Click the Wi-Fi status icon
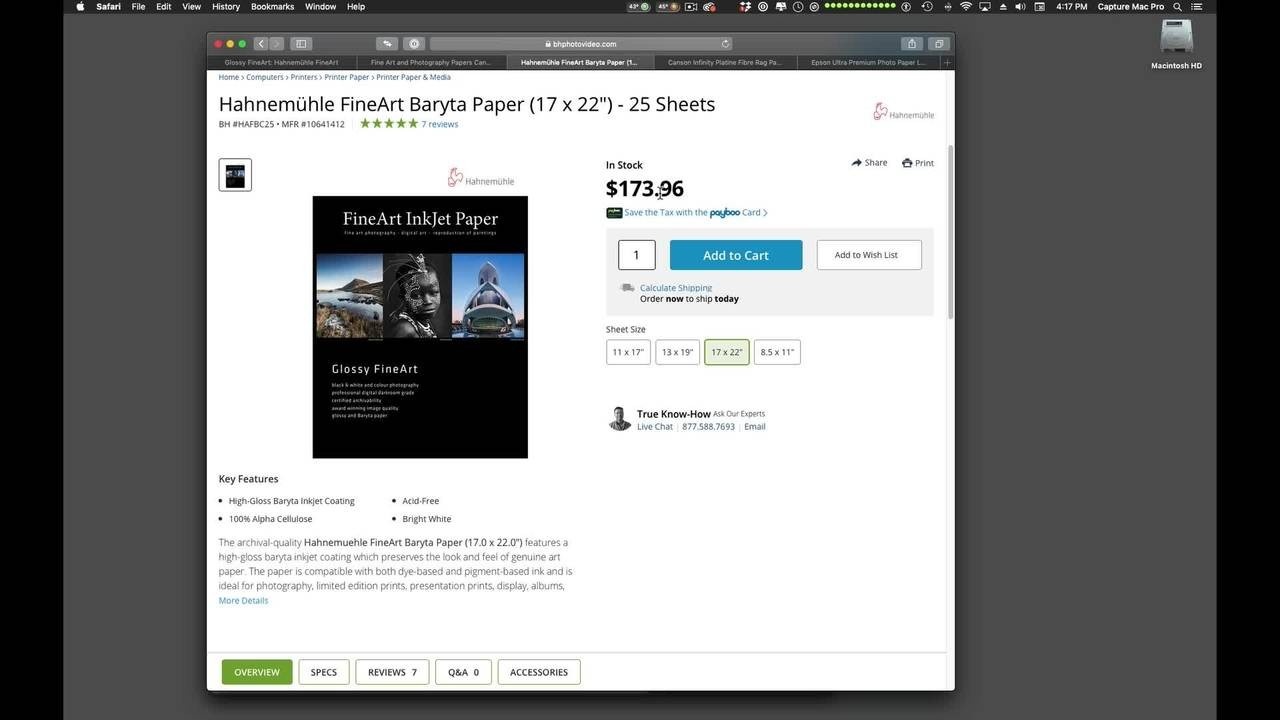 (x=965, y=6)
